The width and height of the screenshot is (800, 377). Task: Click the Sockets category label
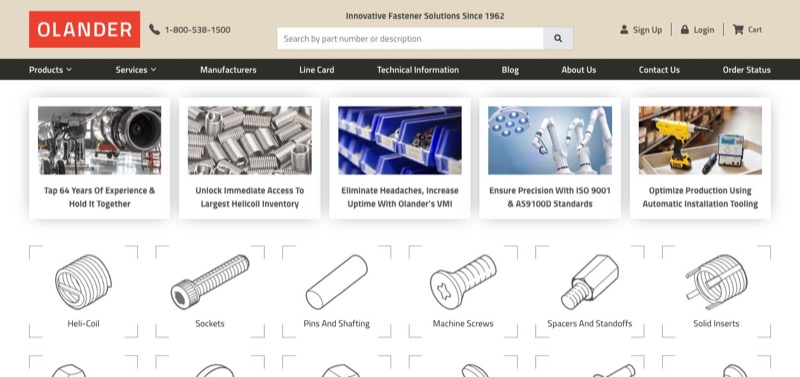pos(210,323)
